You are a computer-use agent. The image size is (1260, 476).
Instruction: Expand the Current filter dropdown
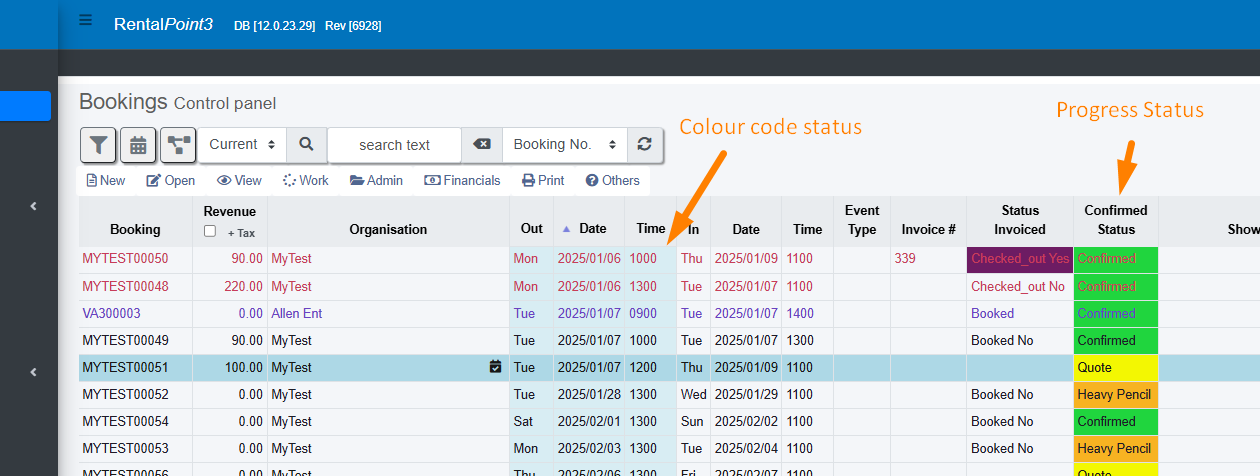[242, 145]
